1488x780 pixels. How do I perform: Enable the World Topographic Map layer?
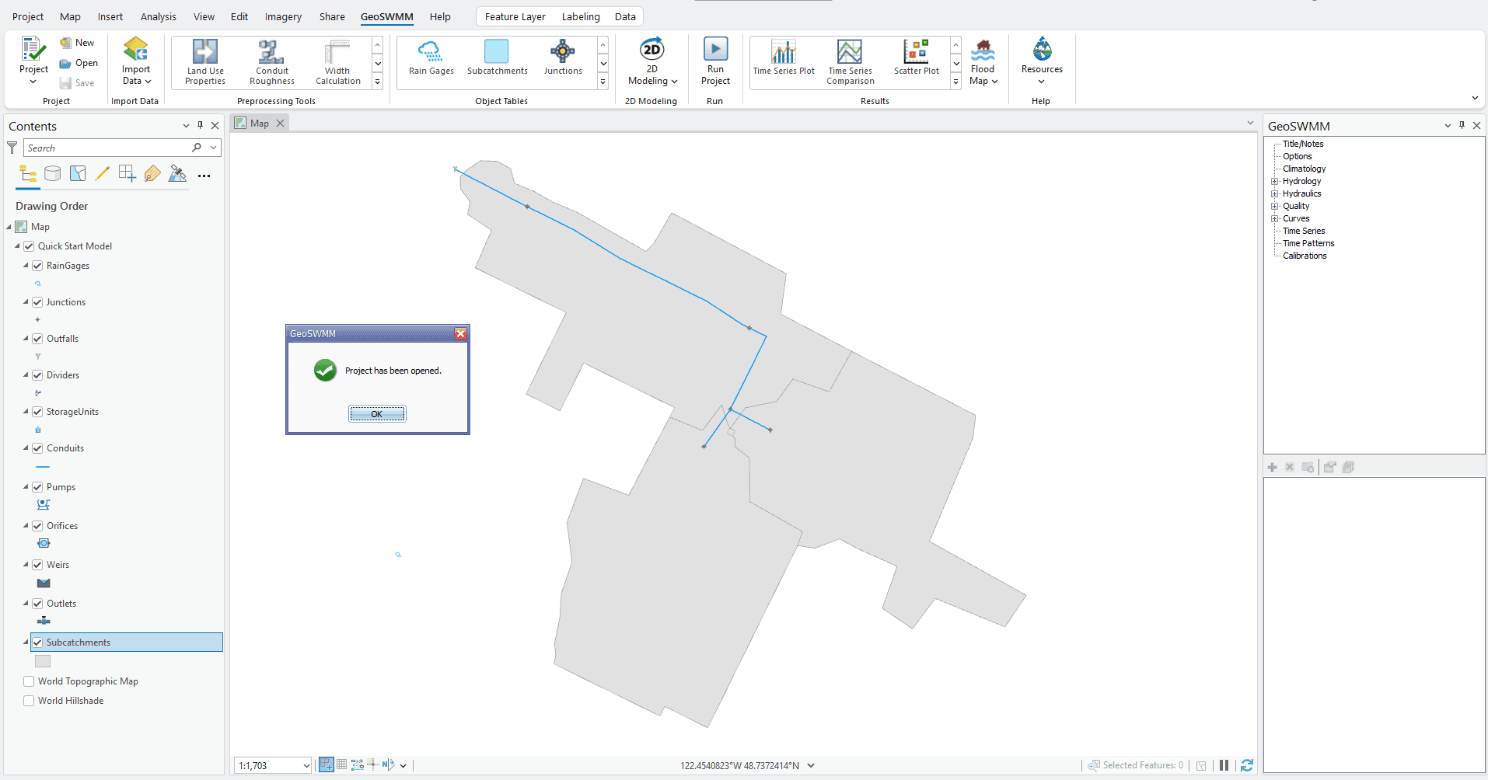29,681
